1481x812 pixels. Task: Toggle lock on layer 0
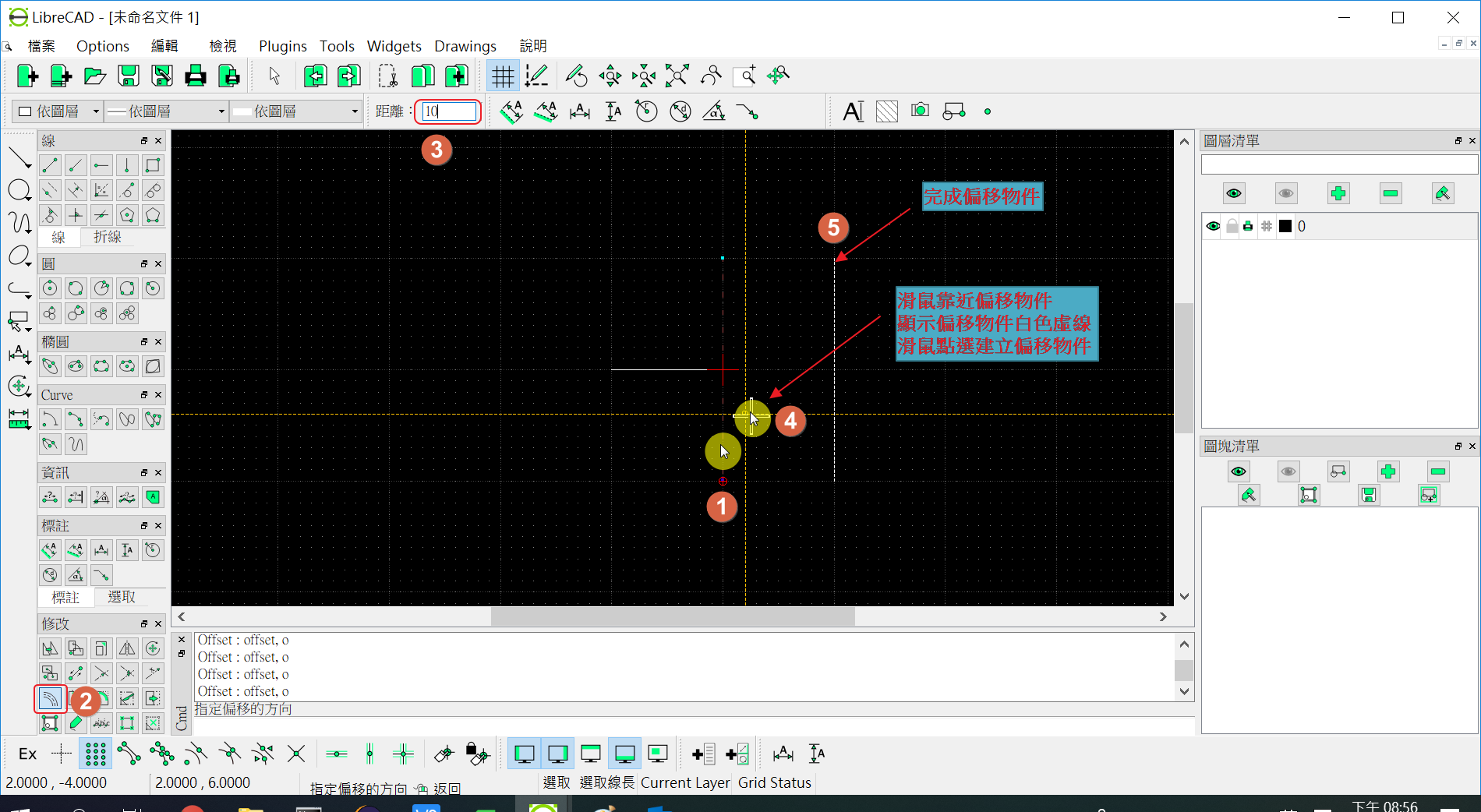pos(1232,226)
